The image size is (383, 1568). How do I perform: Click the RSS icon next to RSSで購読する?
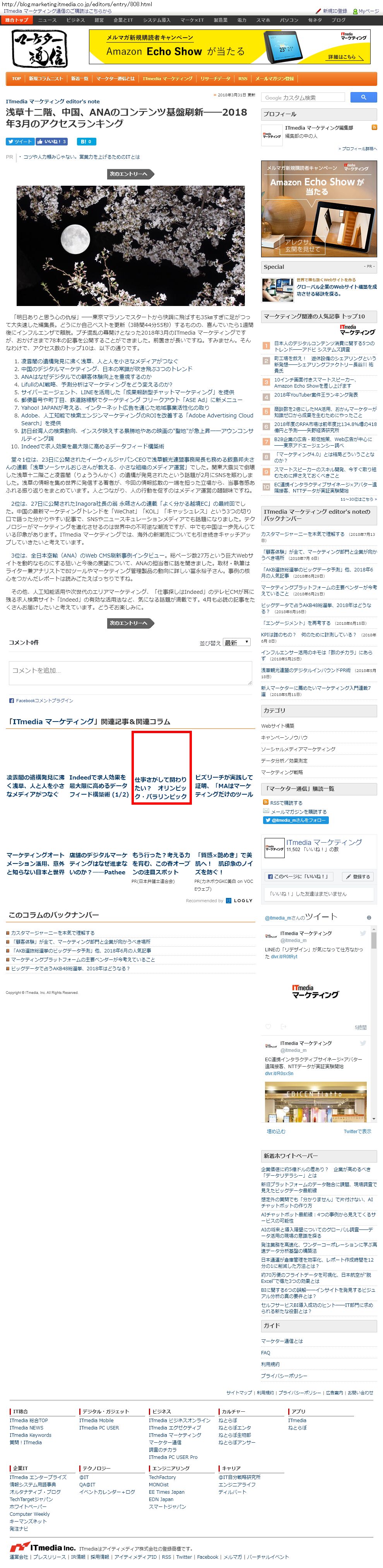pos(266,802)
